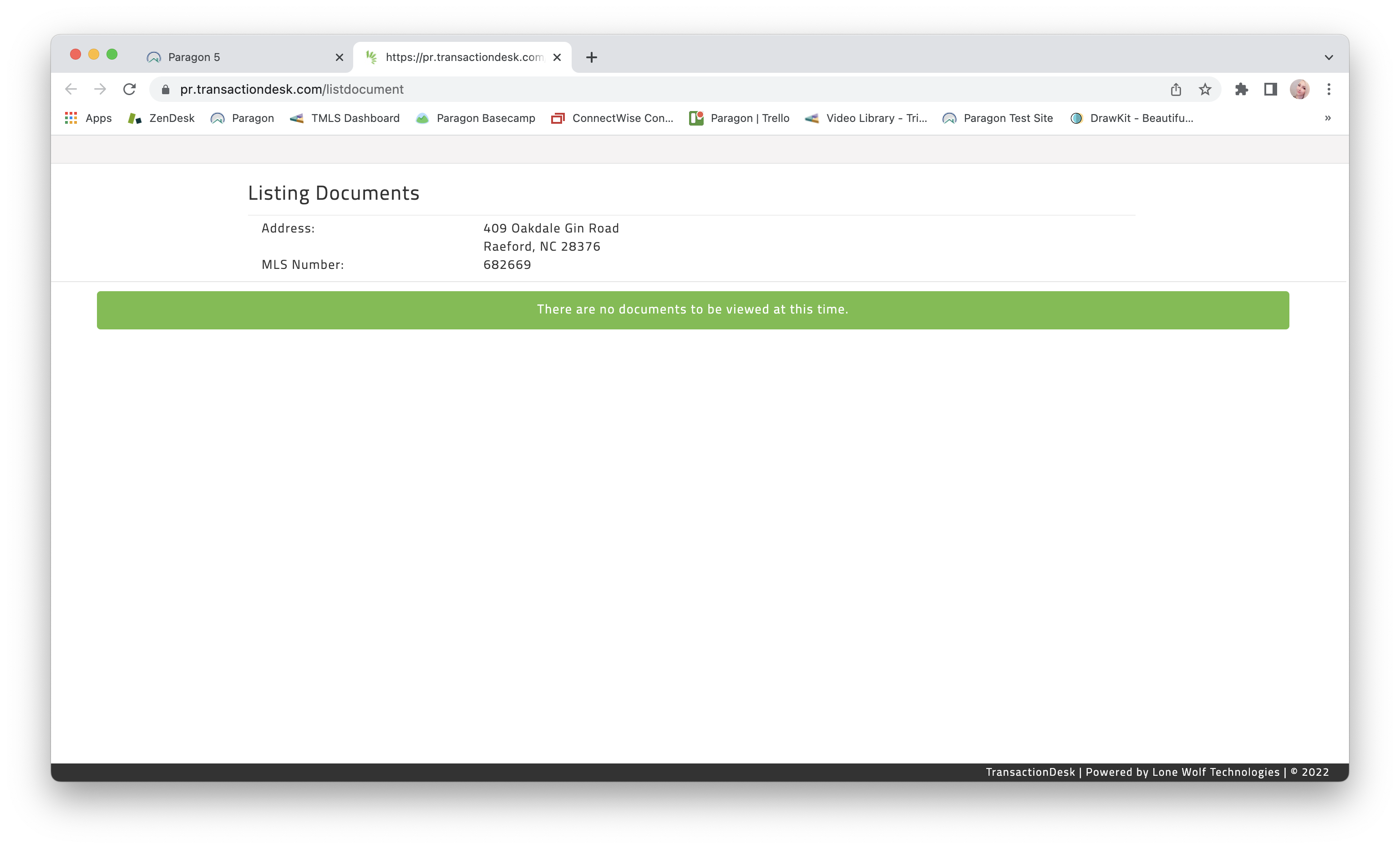
Task: Expand the tab search chevron
Action: (x=1329, y=57)
